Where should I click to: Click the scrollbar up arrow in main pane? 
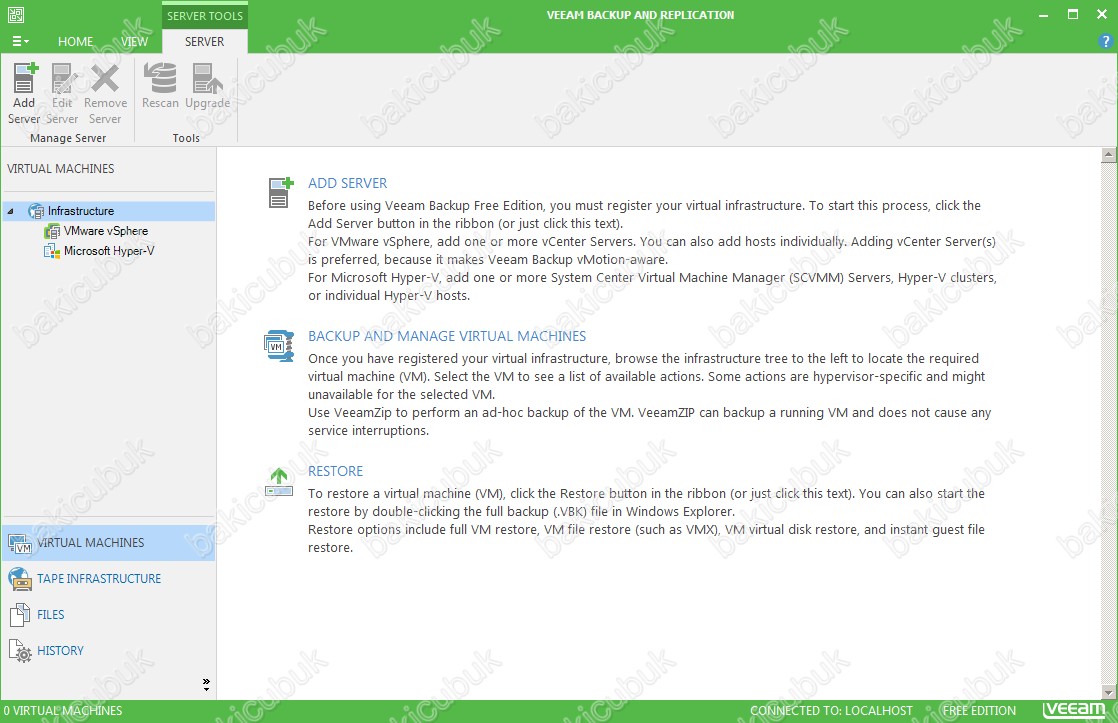pyautogui.click(x=1108, y=154)
